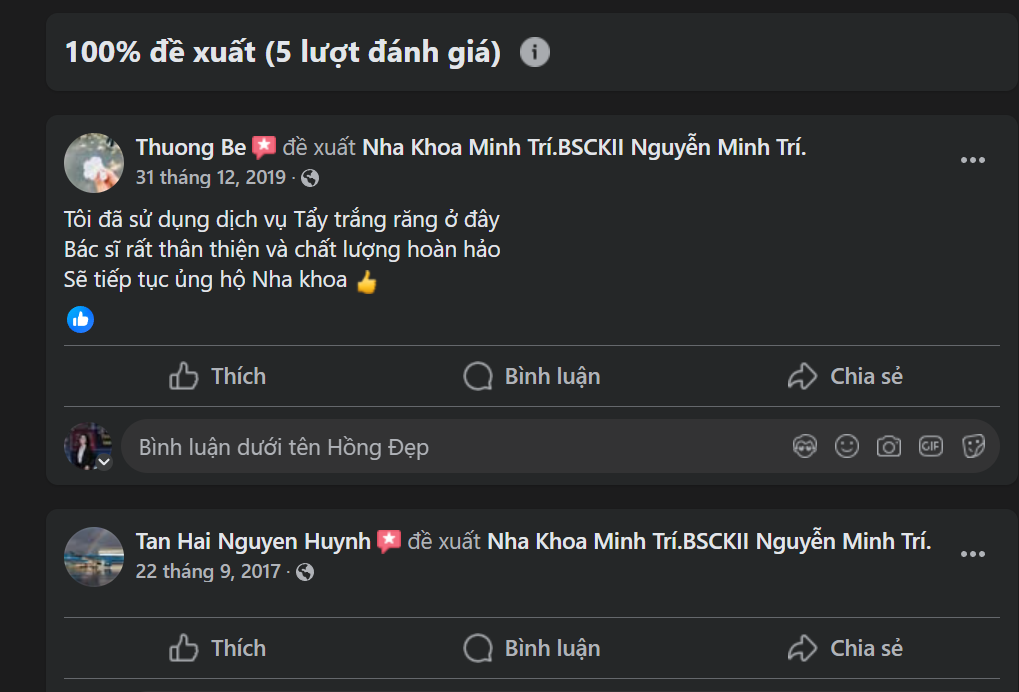Click the thumbs-up reaction badge on Thuong Be's review
The width and height of the screenshot is (1019, 692).
[80, 319]
